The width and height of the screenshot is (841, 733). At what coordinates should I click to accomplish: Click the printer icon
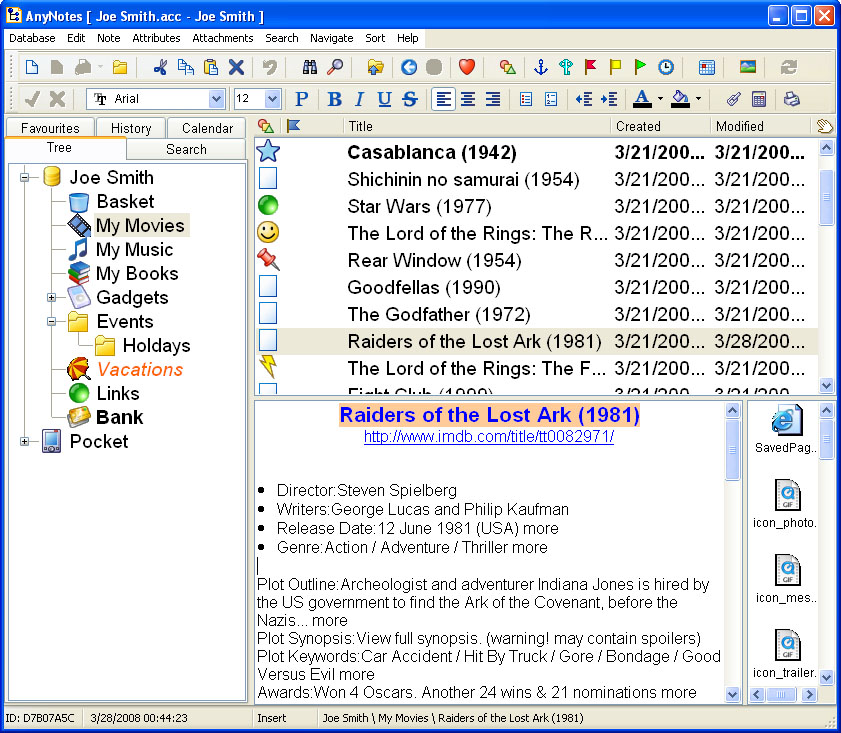click(791, 99)
